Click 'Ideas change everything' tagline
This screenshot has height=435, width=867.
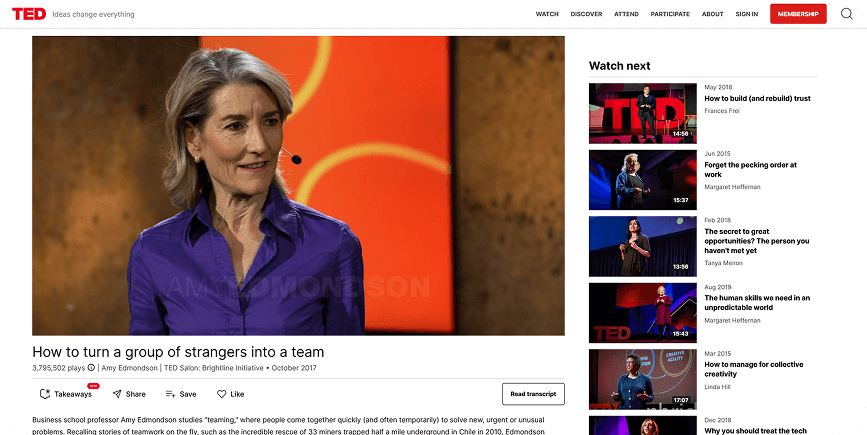click(x=93, y=14)
